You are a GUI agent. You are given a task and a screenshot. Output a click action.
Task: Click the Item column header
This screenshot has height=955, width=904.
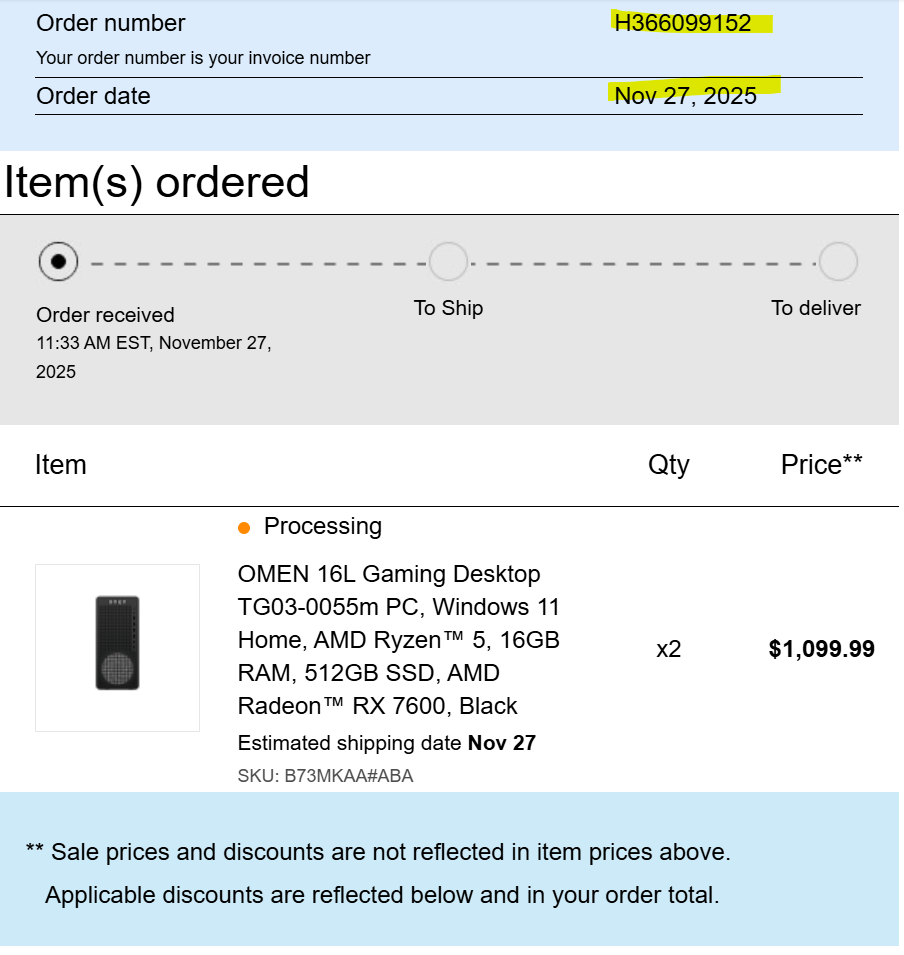(60, 465)
